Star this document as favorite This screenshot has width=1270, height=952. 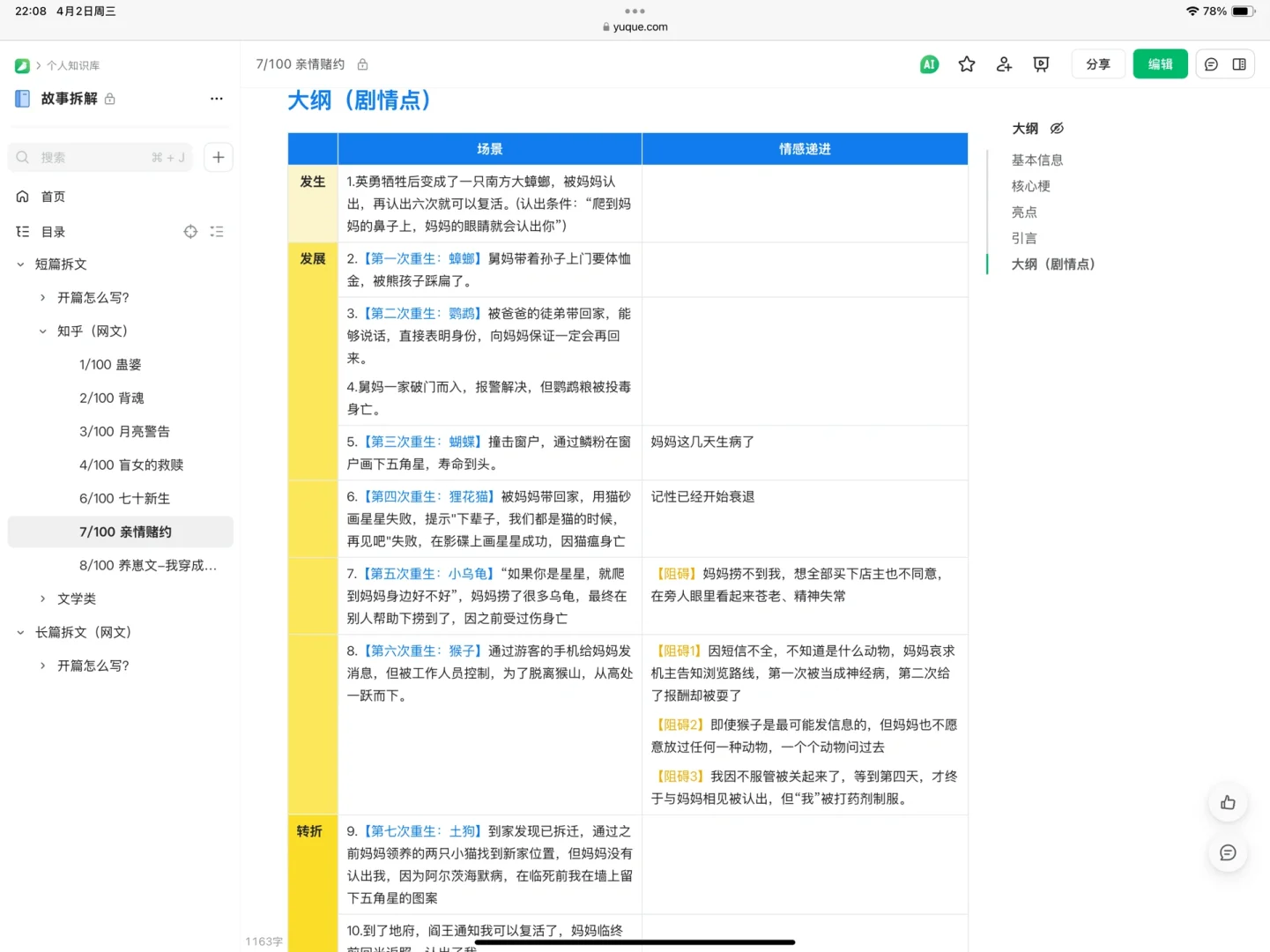pyautogui.click(x=966, y=63)
